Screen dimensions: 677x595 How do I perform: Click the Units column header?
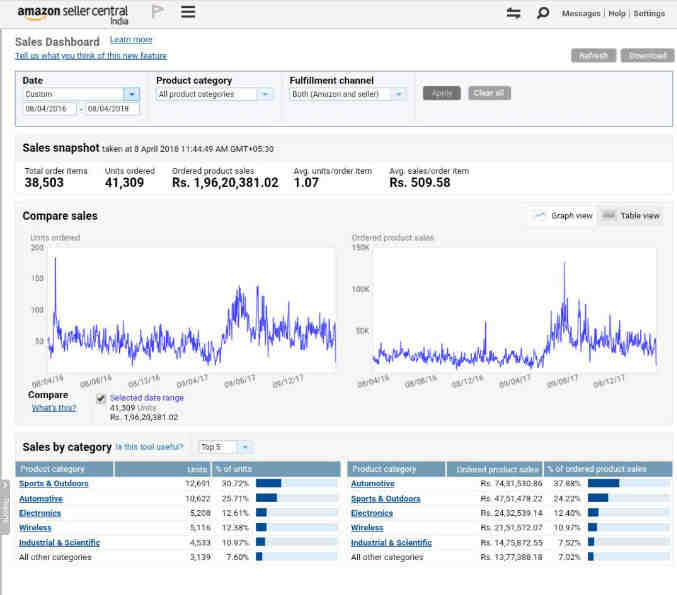162,469
